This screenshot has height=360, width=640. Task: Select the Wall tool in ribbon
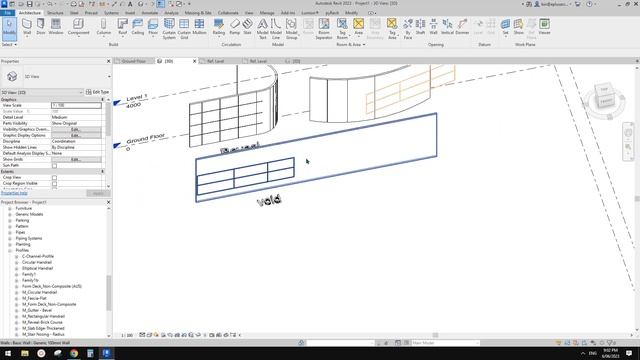pyautogui.click(x=27, y=27)
